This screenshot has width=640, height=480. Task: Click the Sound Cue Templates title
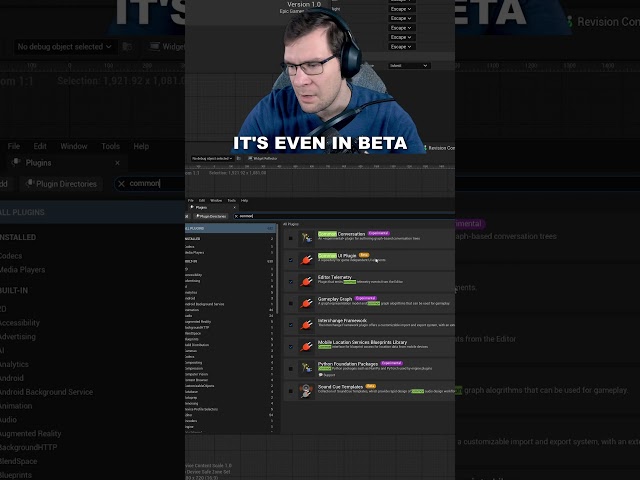(x=340, y=386)
